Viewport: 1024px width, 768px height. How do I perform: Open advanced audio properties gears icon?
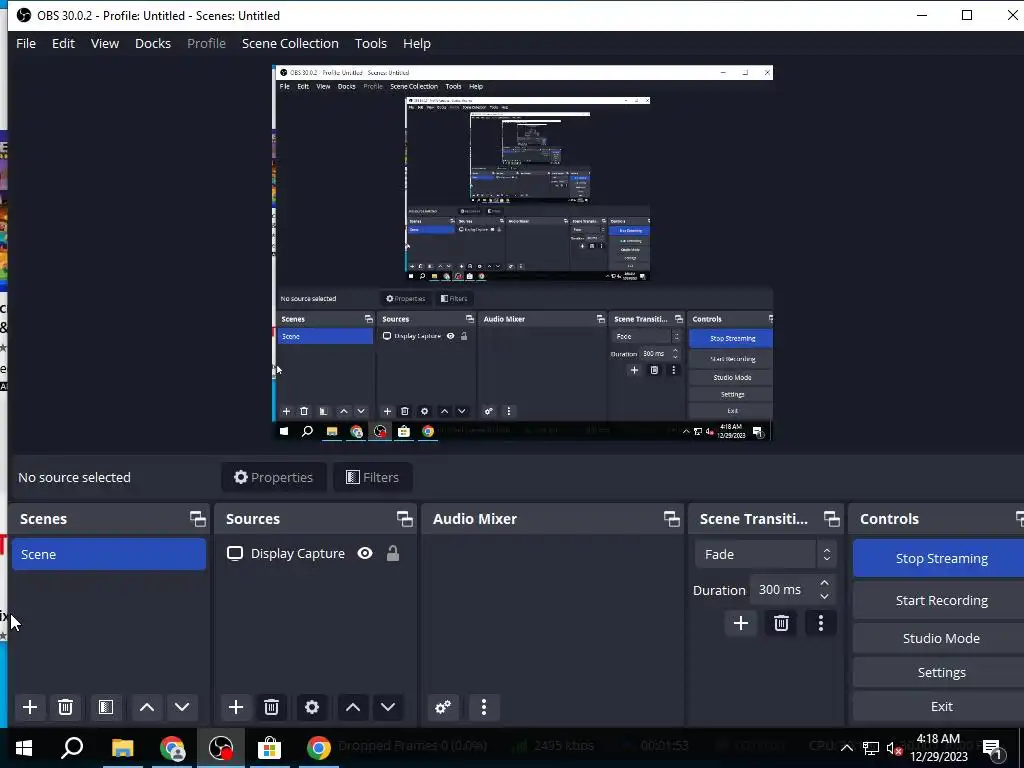coord(443,707)
